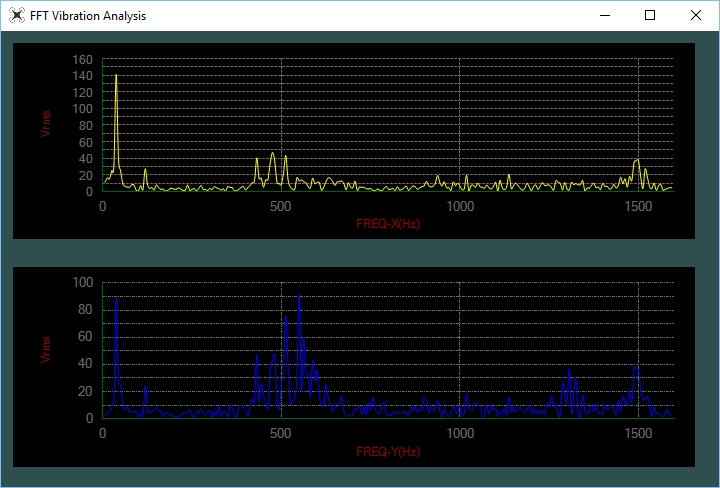Click the Vrms label of the upper chart
Viewport: 720px width, 488px height.
[x=45, y=123]
